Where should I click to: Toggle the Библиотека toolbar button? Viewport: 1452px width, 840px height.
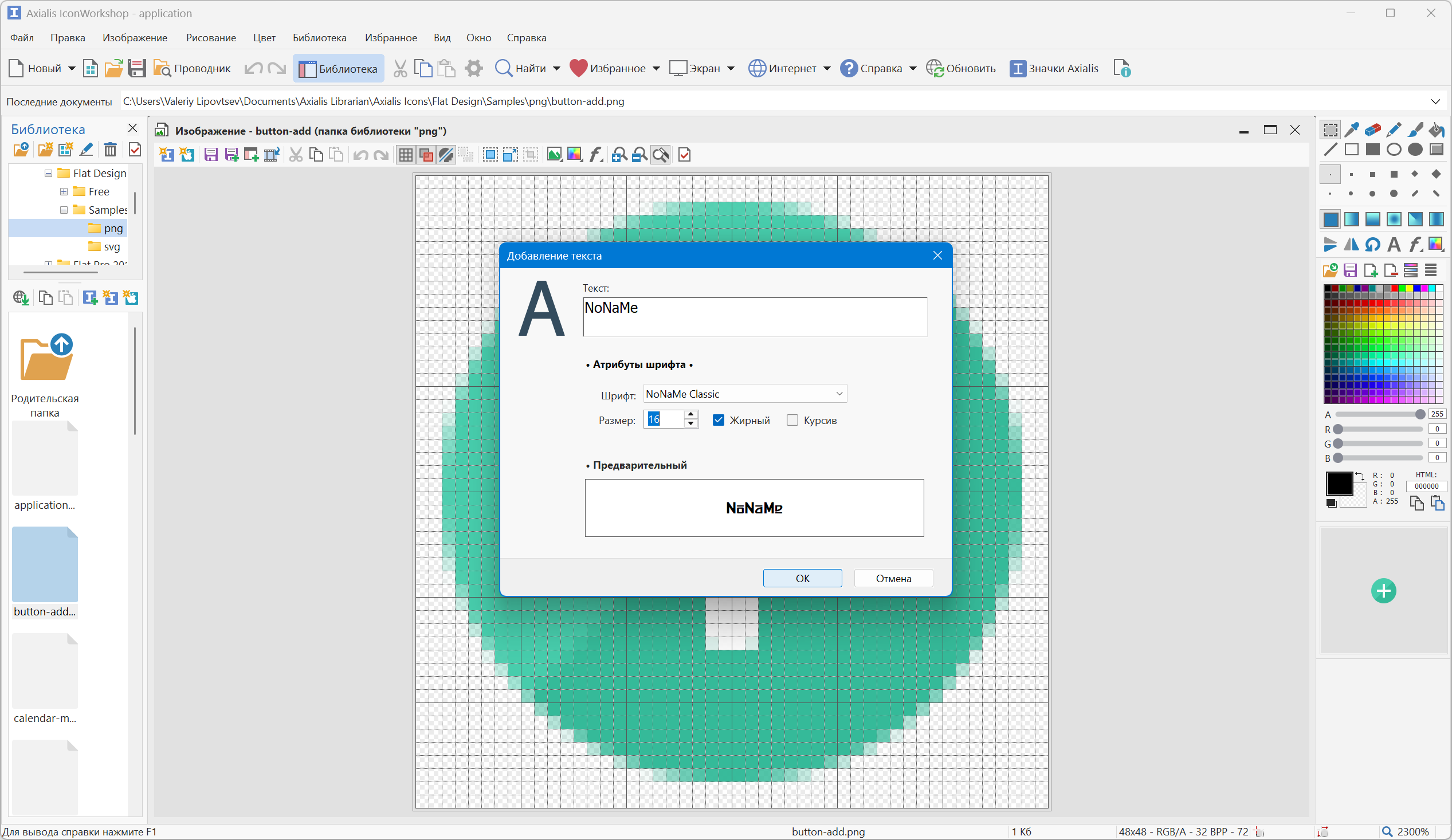coord(338,69)
